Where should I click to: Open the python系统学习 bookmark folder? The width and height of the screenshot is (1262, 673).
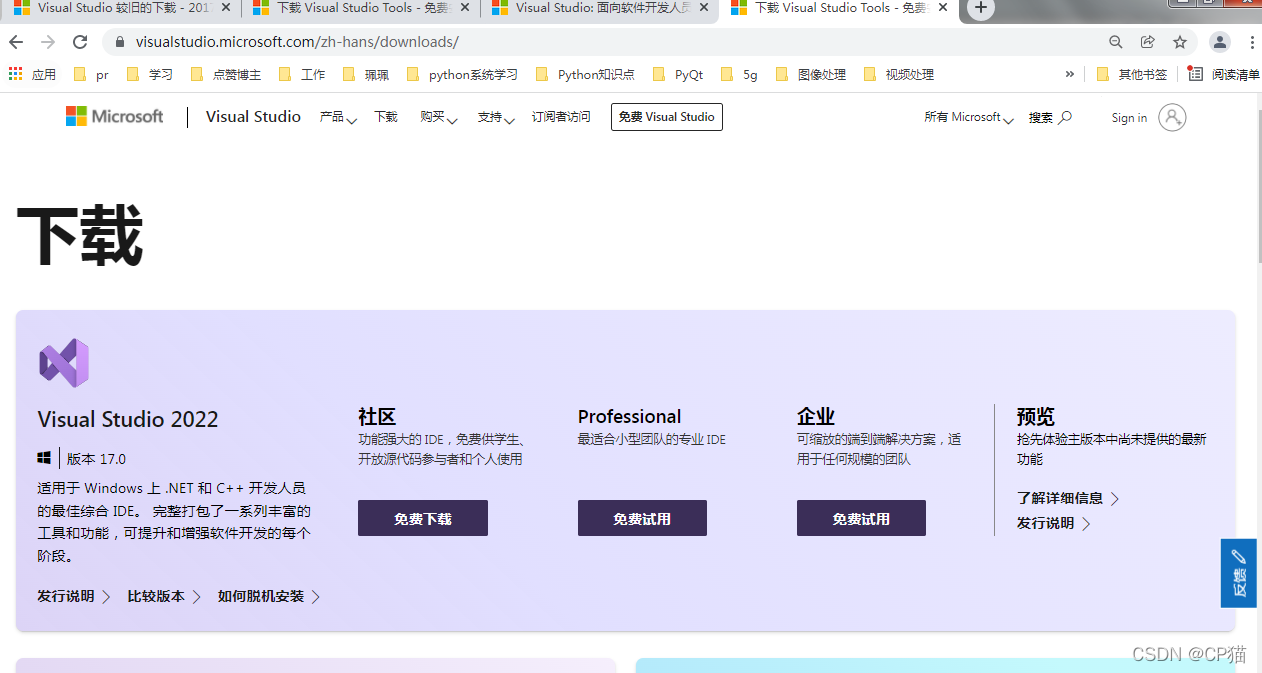[462, 74]
